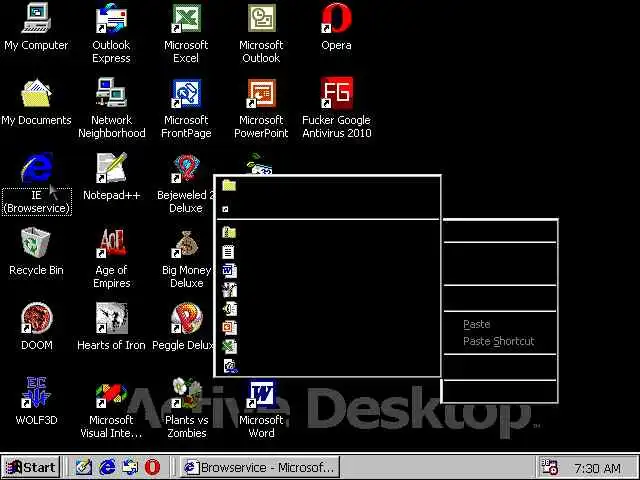Pick the bottom-most icon entry in the submenu
Screen dimensions: 640x480
pyautogui.click(x=327, y=366)
